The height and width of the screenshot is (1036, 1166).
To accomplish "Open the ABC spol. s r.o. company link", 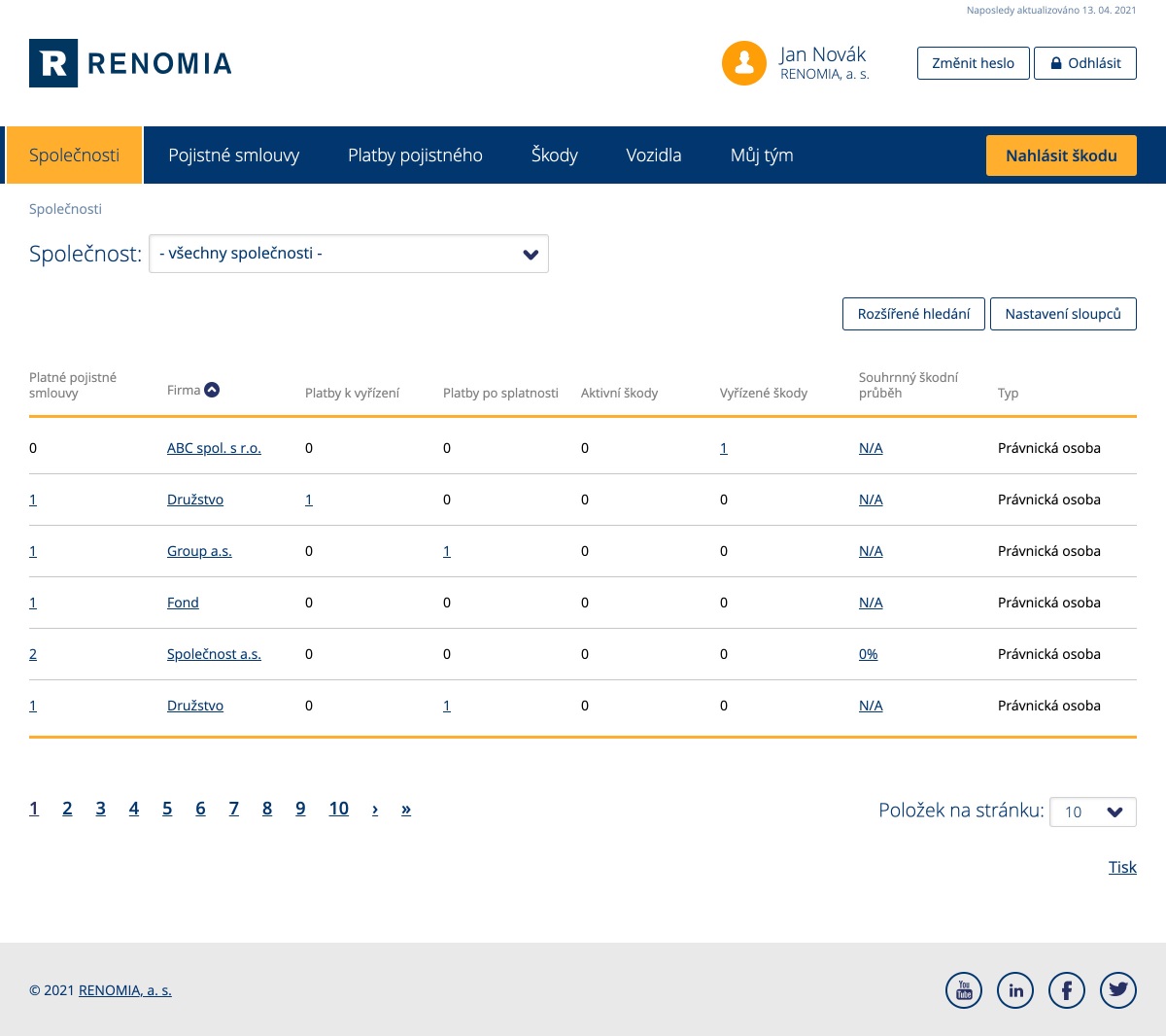I will point(214,448).
